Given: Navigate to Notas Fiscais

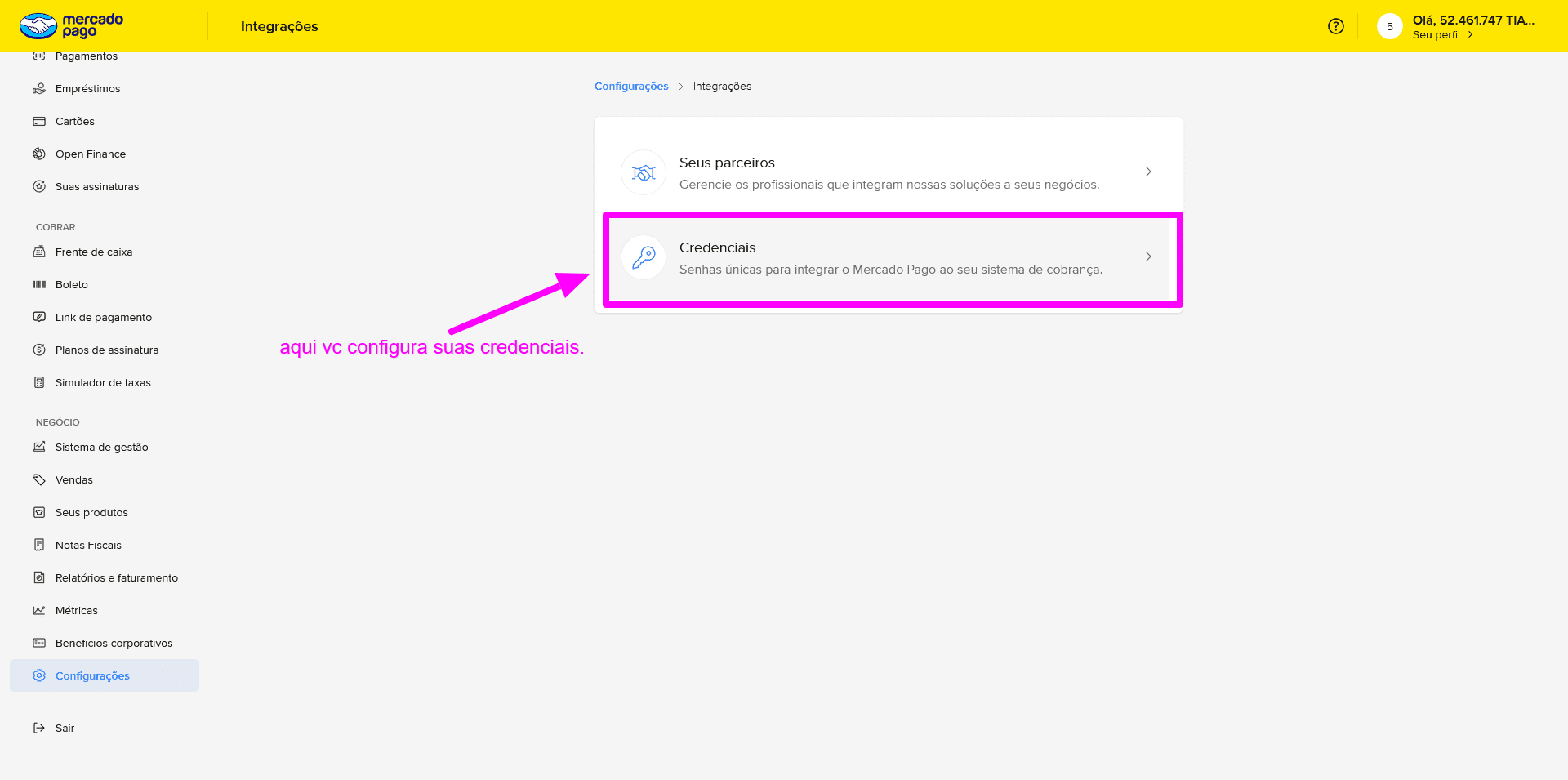Looking at the screenshot, I should coord(88,545).
